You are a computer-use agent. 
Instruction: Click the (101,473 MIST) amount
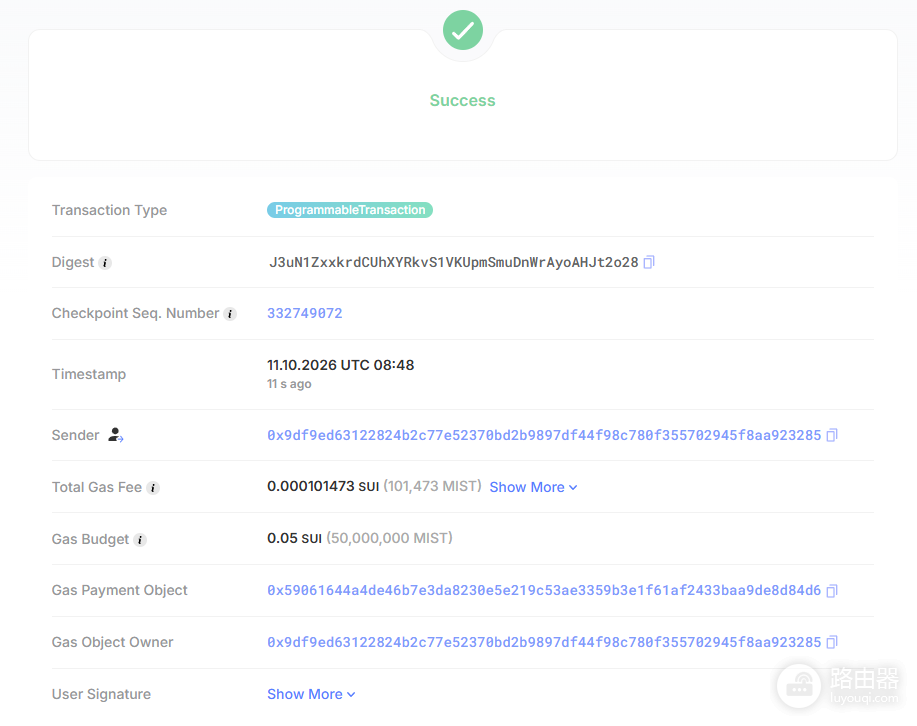[x=432, y=487]
